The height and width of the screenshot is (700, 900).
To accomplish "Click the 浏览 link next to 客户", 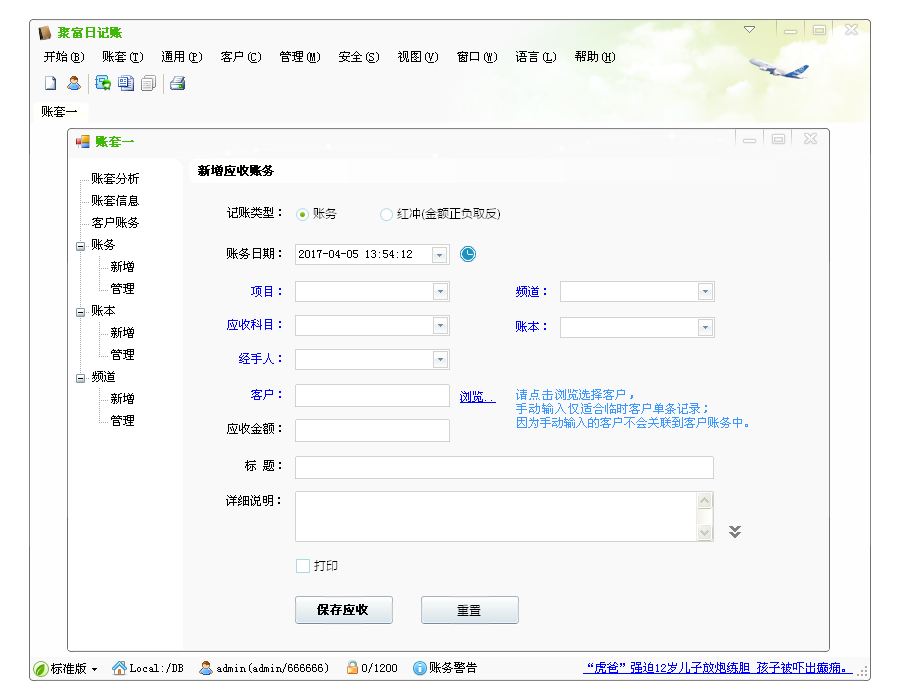I will point(478,396).
